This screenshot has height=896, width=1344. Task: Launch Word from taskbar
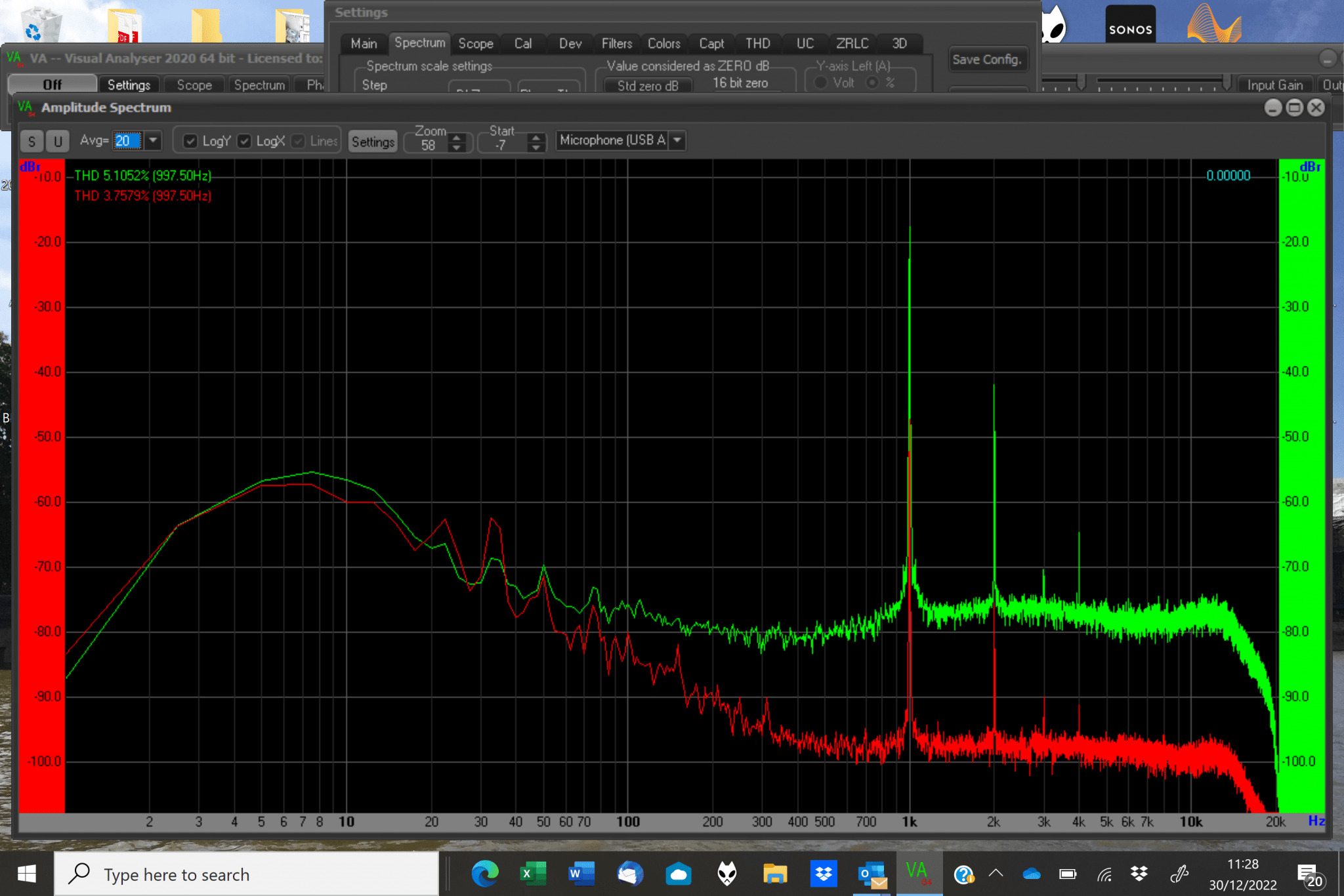(x=581, y=874)
